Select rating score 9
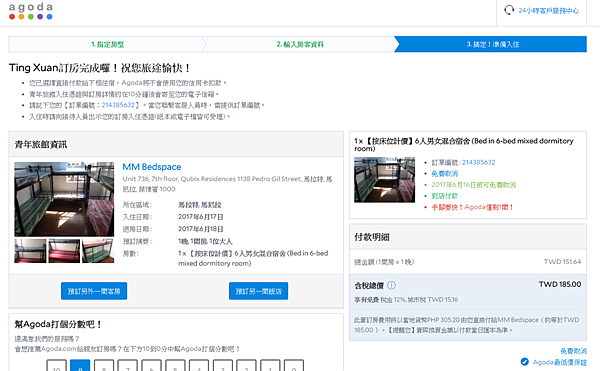This screenshot has height=371, width=600. point(80,366)
